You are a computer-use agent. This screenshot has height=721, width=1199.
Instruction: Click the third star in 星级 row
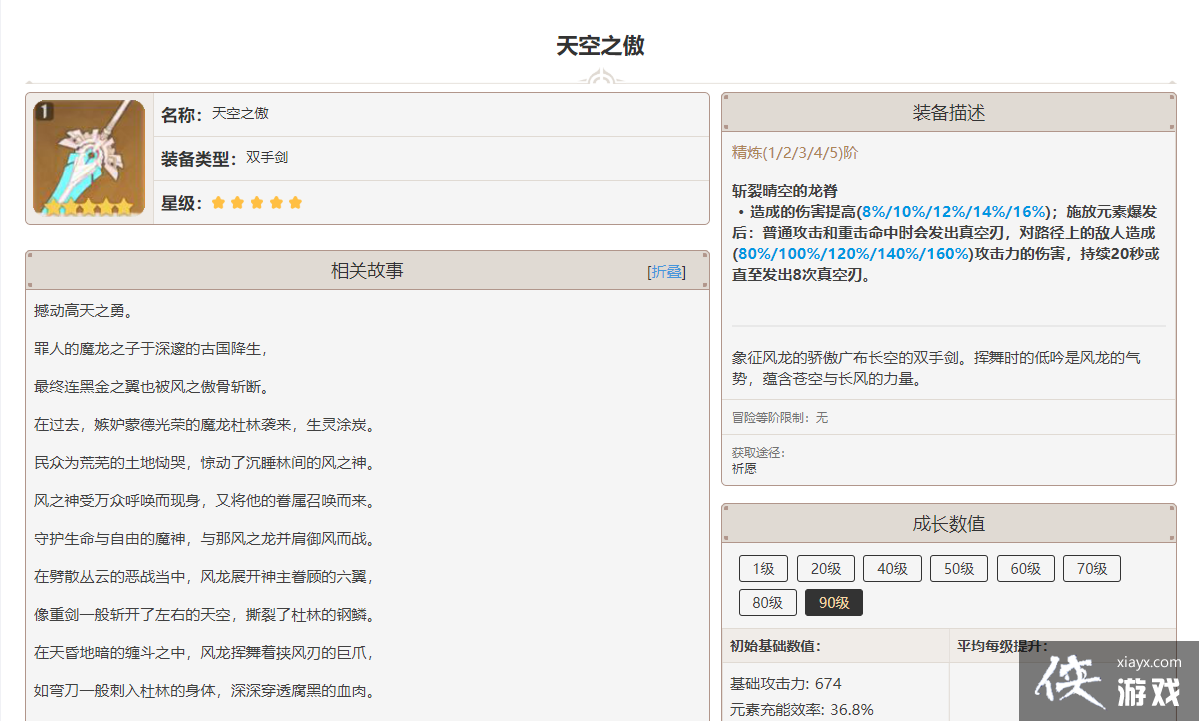click(257, 203)
